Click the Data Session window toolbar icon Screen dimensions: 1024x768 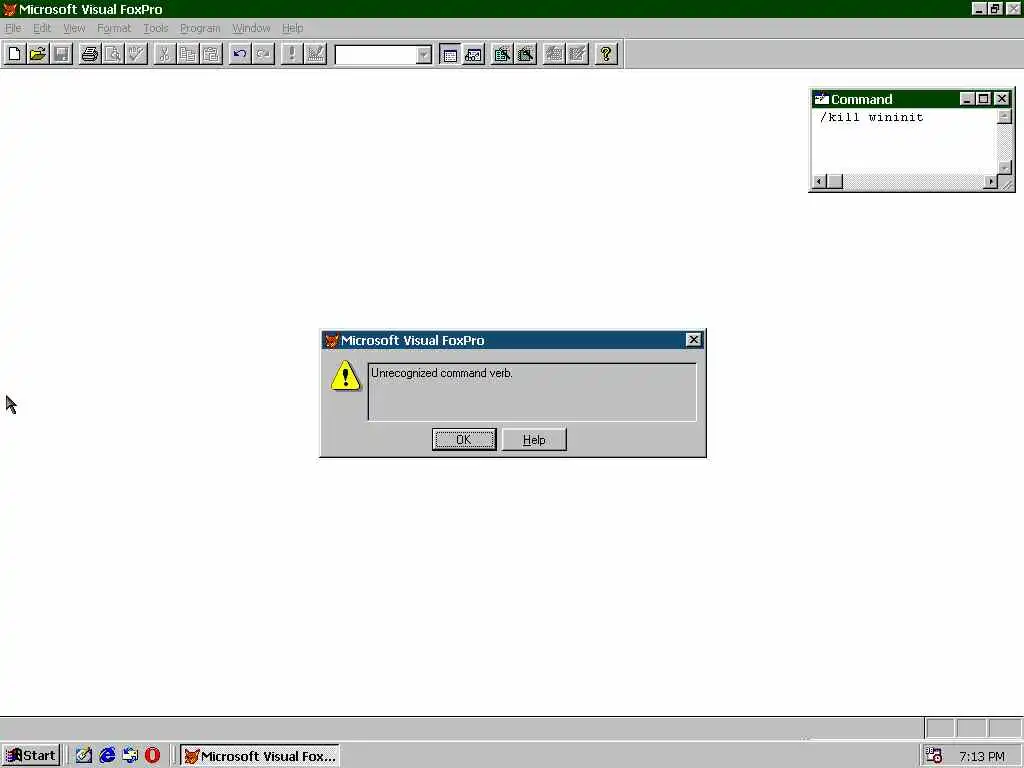473,54
